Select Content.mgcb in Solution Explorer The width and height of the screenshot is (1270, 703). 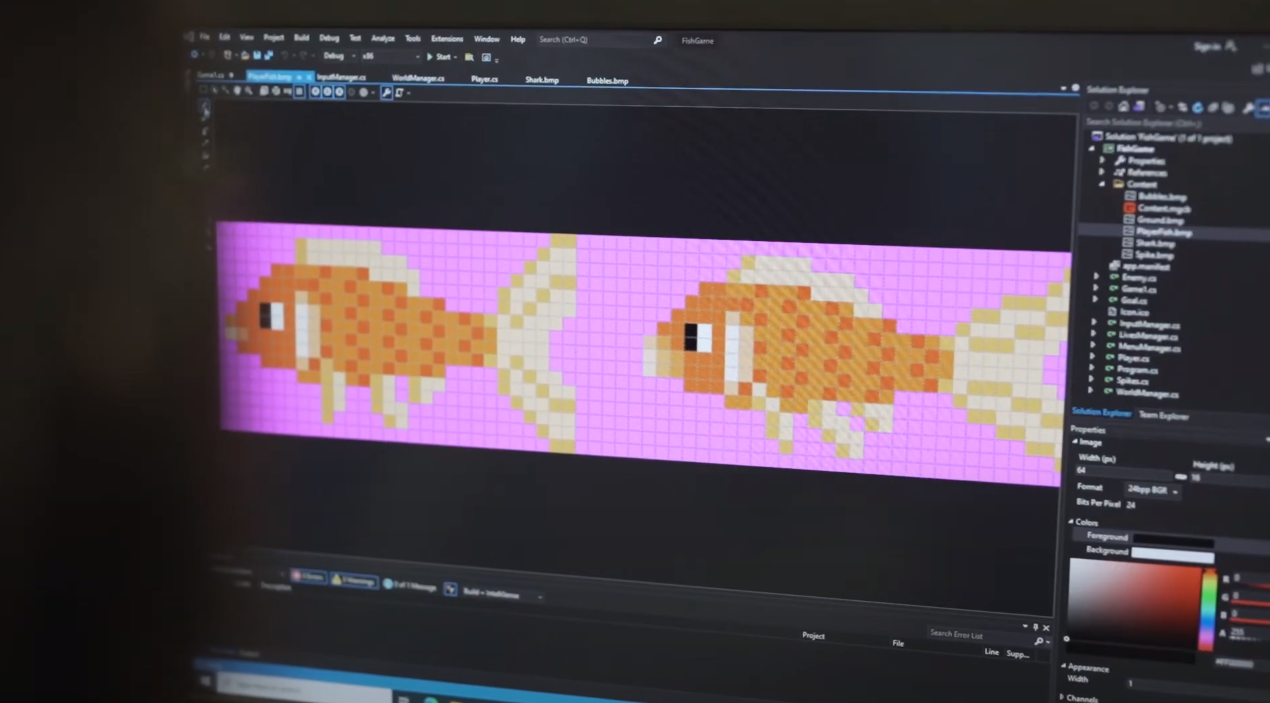(1164, 209)
